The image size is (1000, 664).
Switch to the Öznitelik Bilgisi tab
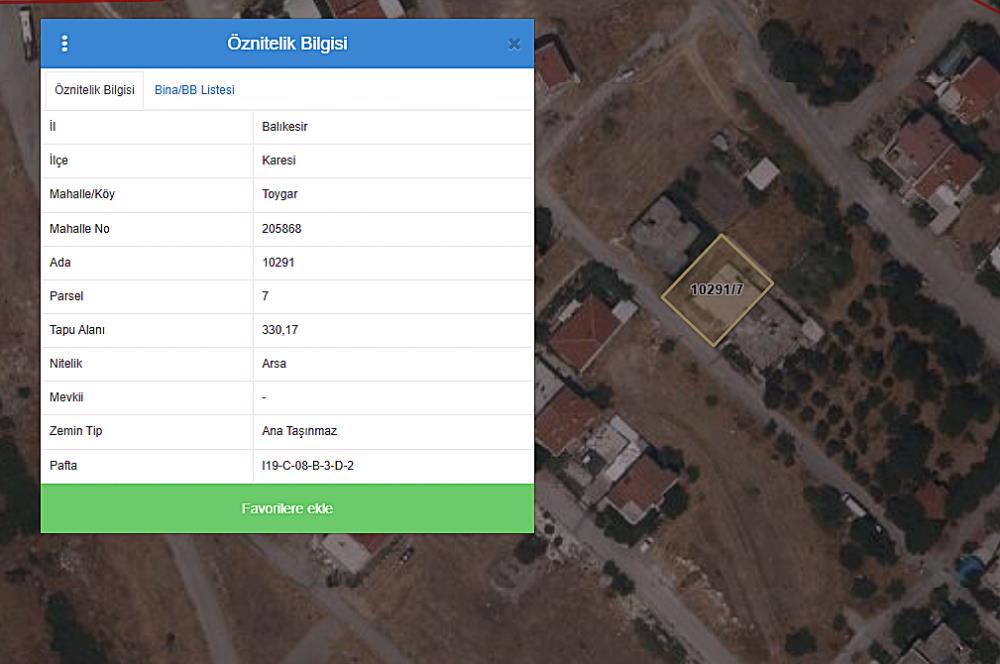pyautogui.click(x=94, y=90)
